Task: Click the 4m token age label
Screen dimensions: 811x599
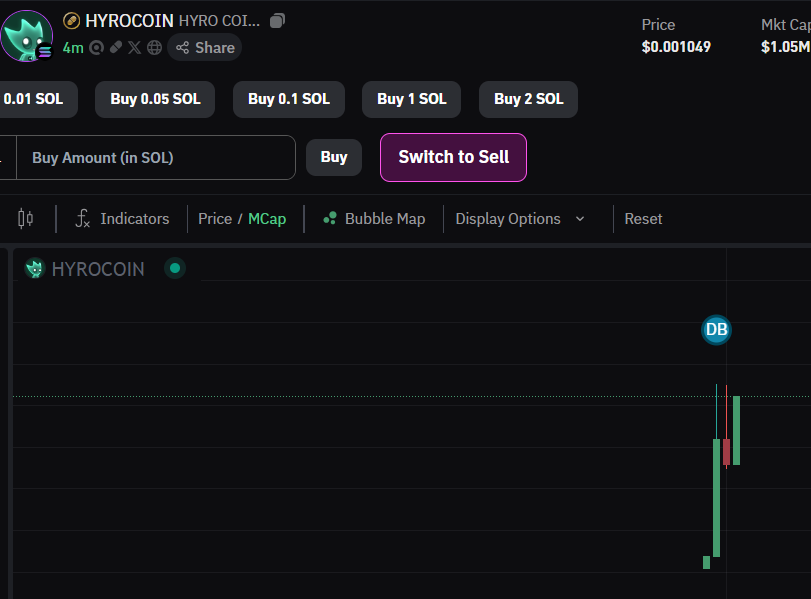Action: point(73,48)
